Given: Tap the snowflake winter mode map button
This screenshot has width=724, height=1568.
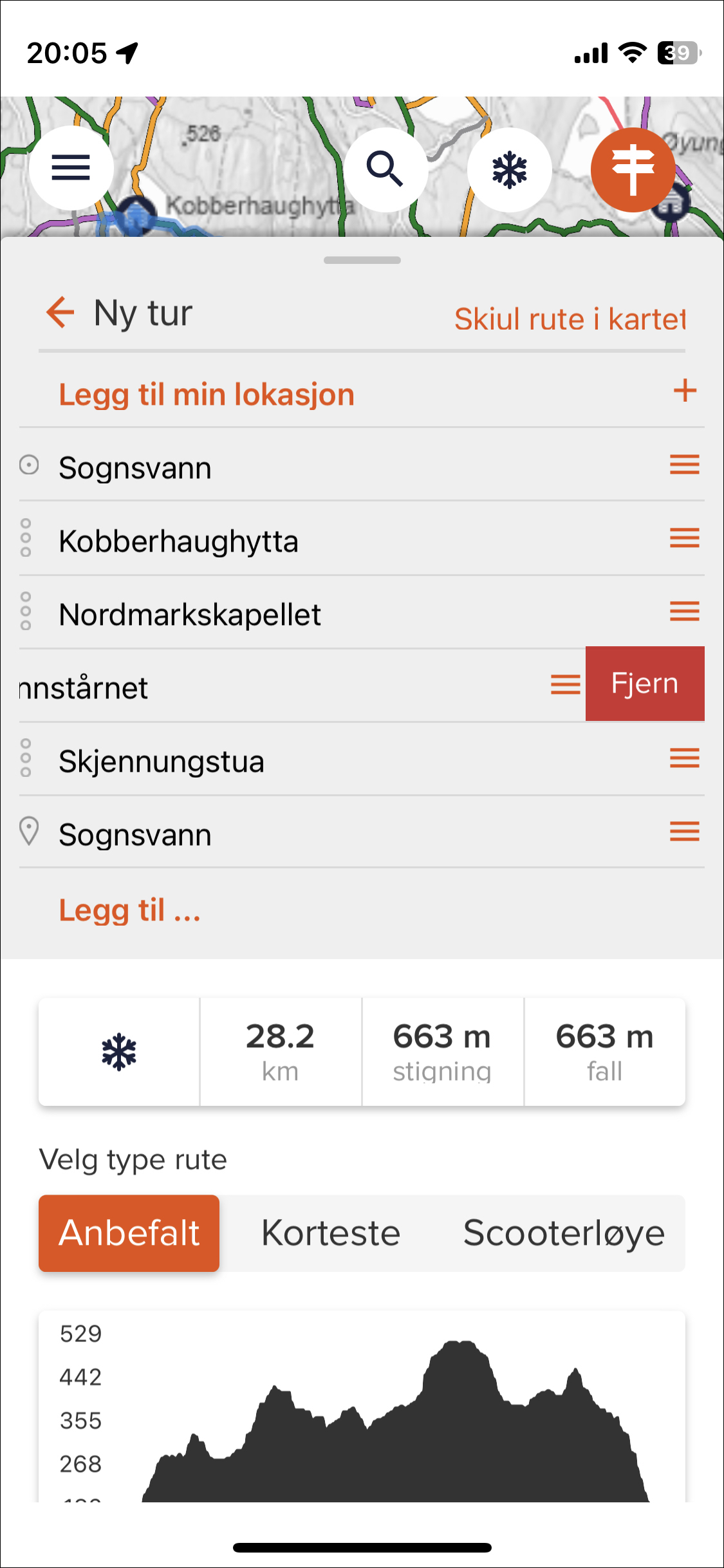Looking at the screenshot, I should [509, 169].
